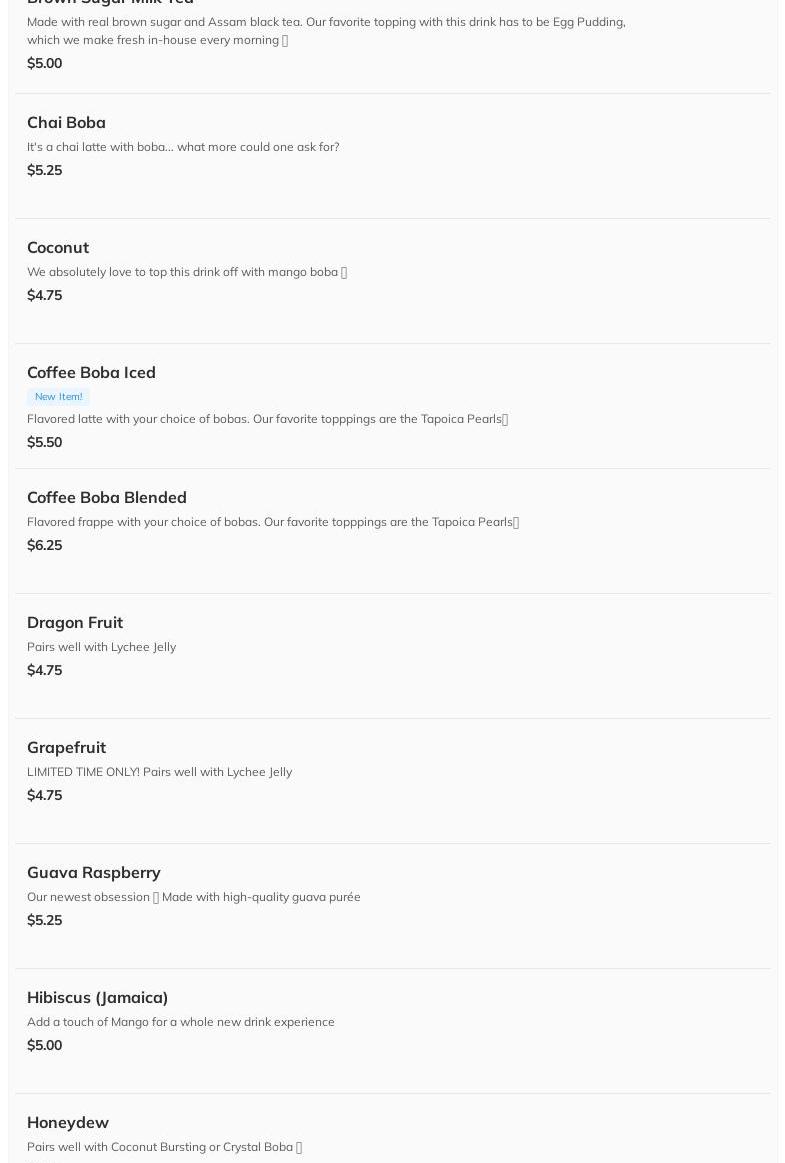Click the Grapefruit LIMITED TIME ONLY description

pos(160,772)
